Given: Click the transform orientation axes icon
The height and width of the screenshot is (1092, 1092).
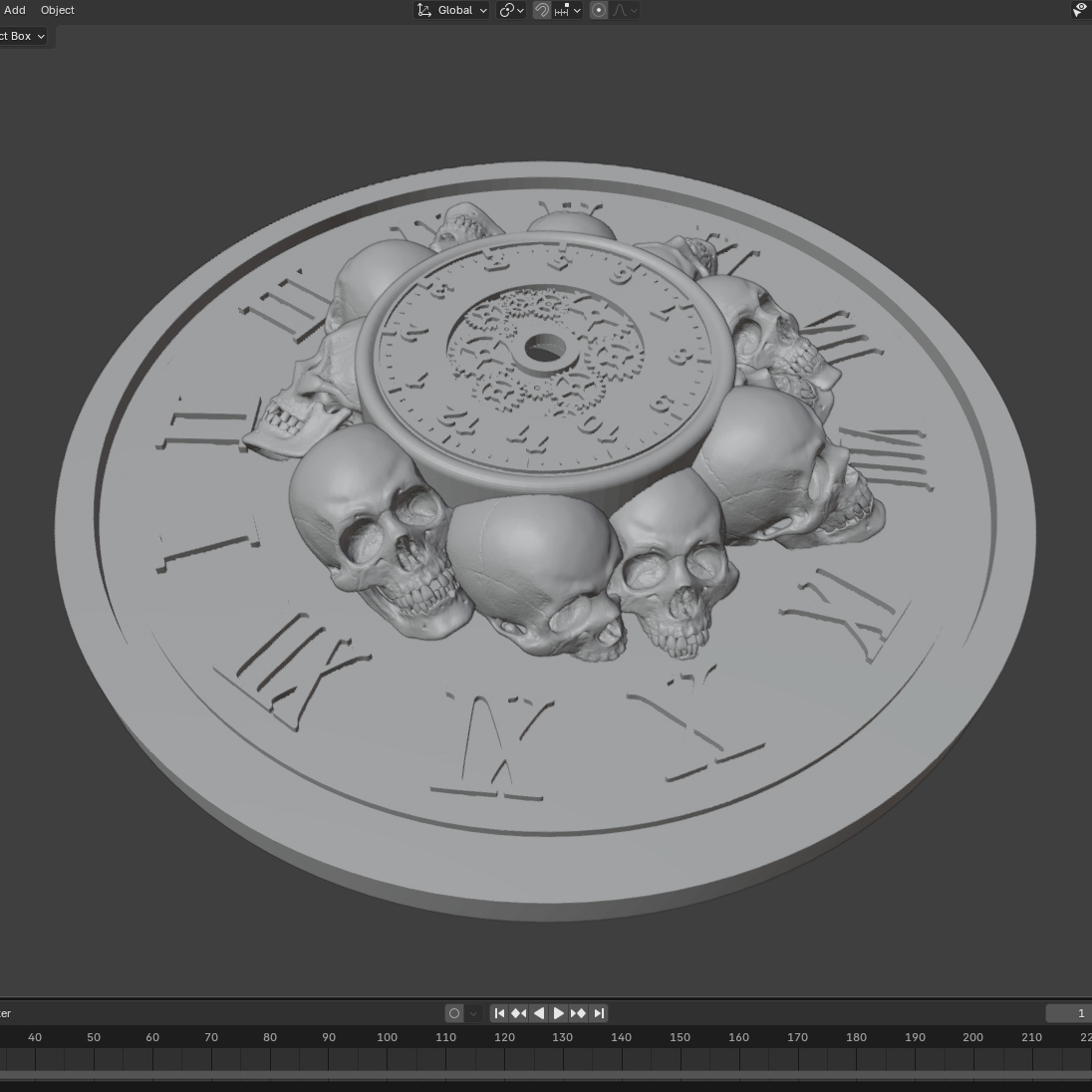Looking at the screenshot, I should pyautogui.click(x=424, y=10).
